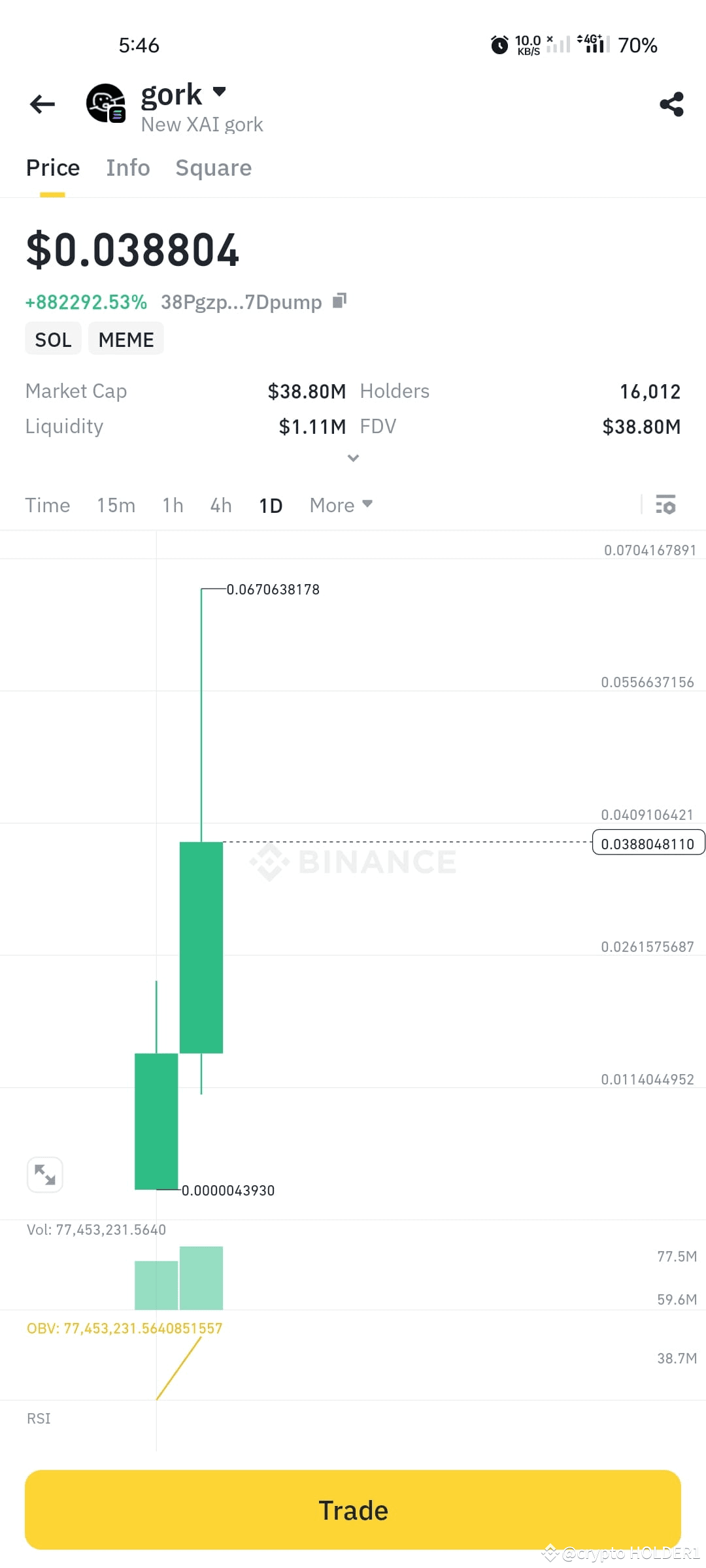
Task: Tap the MEME tag
Action: pos(126,339)
